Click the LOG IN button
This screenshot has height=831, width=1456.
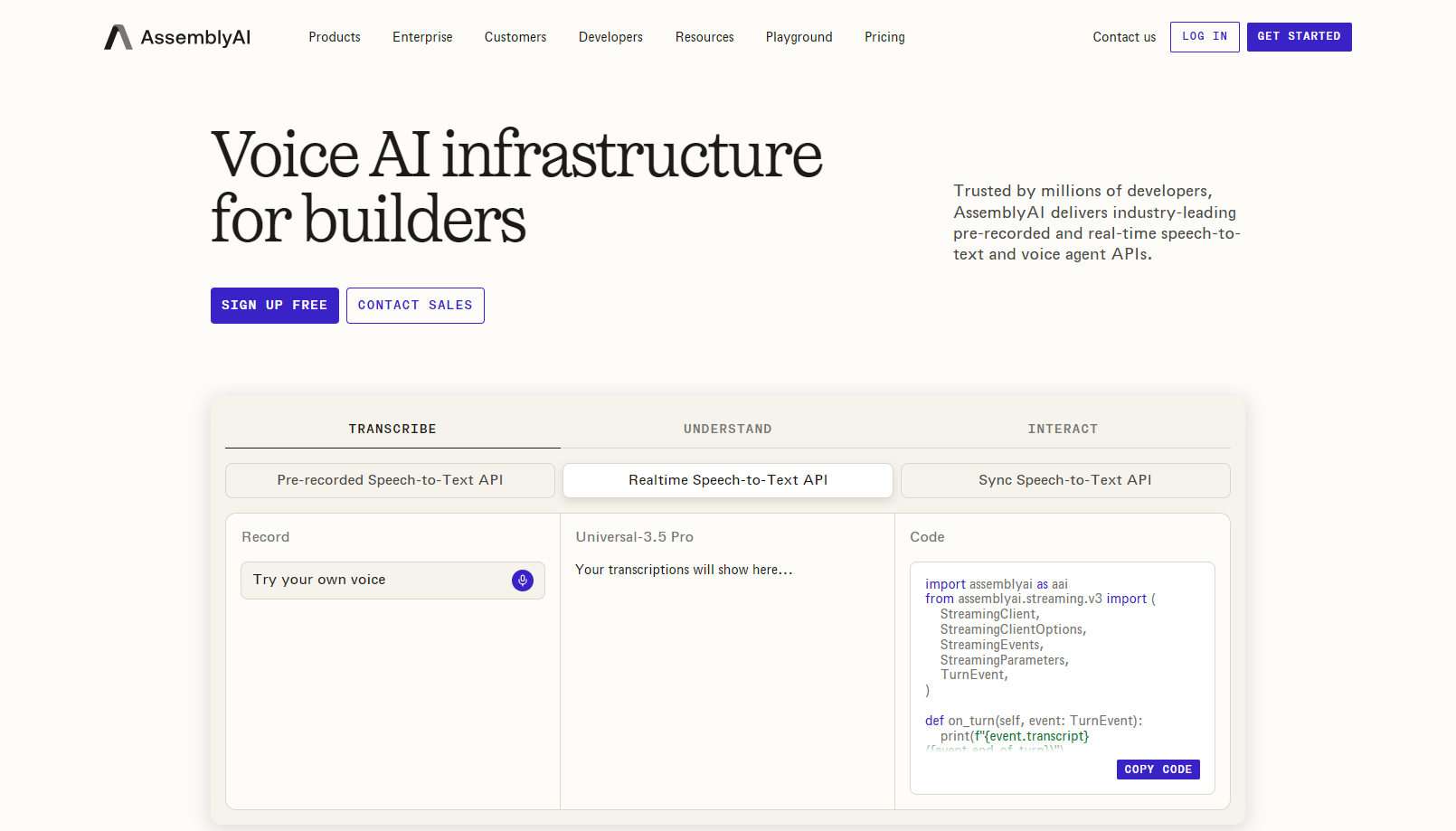point(1205,37)
